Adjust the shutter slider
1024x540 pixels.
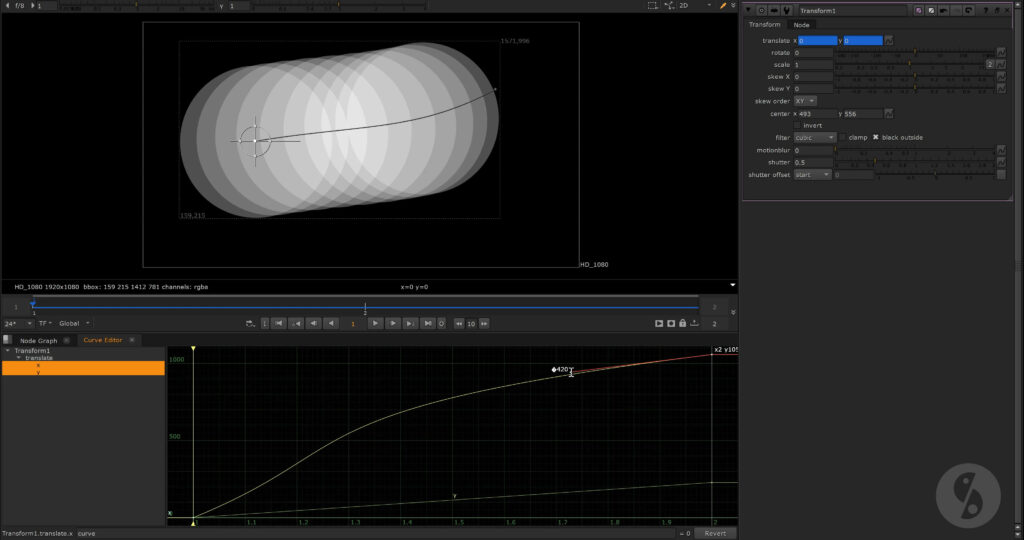(914, 162)
